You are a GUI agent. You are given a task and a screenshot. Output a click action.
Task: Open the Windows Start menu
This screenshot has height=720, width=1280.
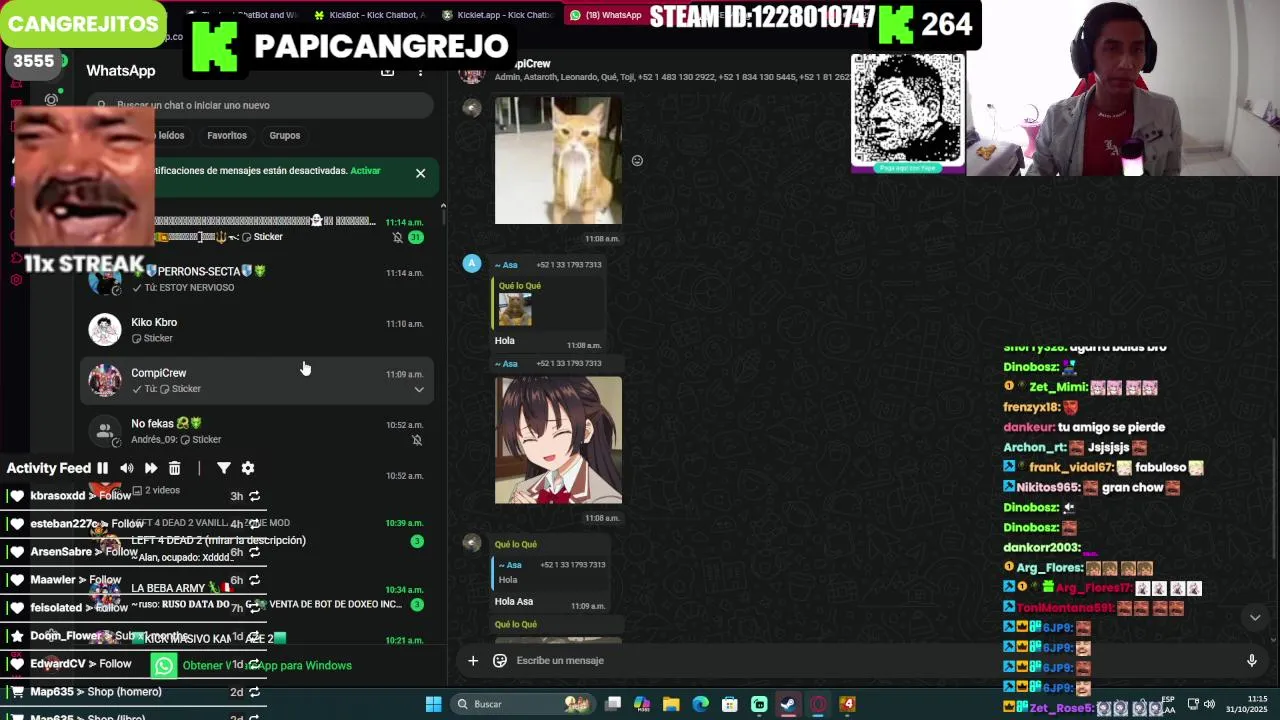pyautogui.click(x=433, y=704)
